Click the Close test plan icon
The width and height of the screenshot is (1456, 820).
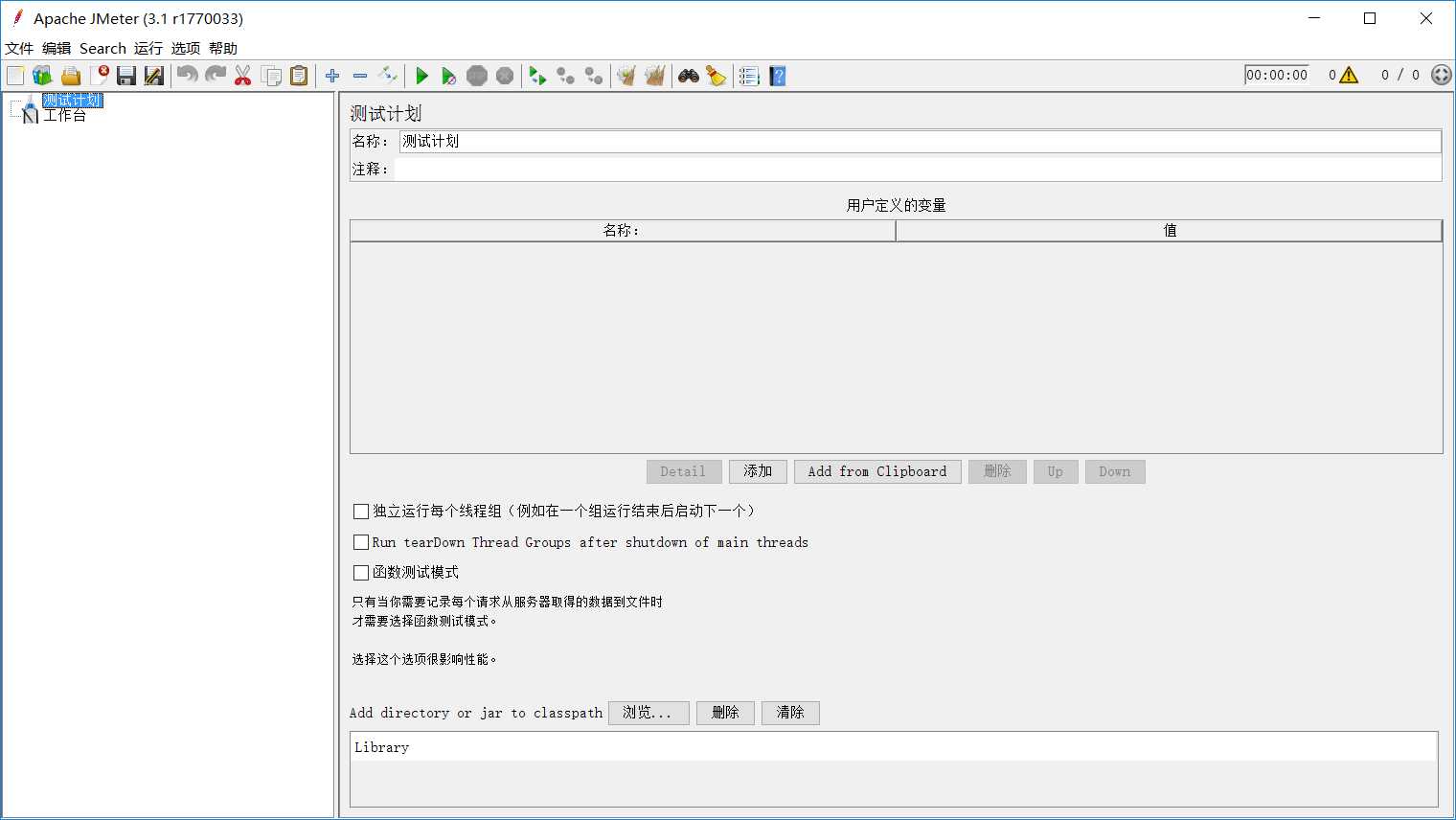99,76
